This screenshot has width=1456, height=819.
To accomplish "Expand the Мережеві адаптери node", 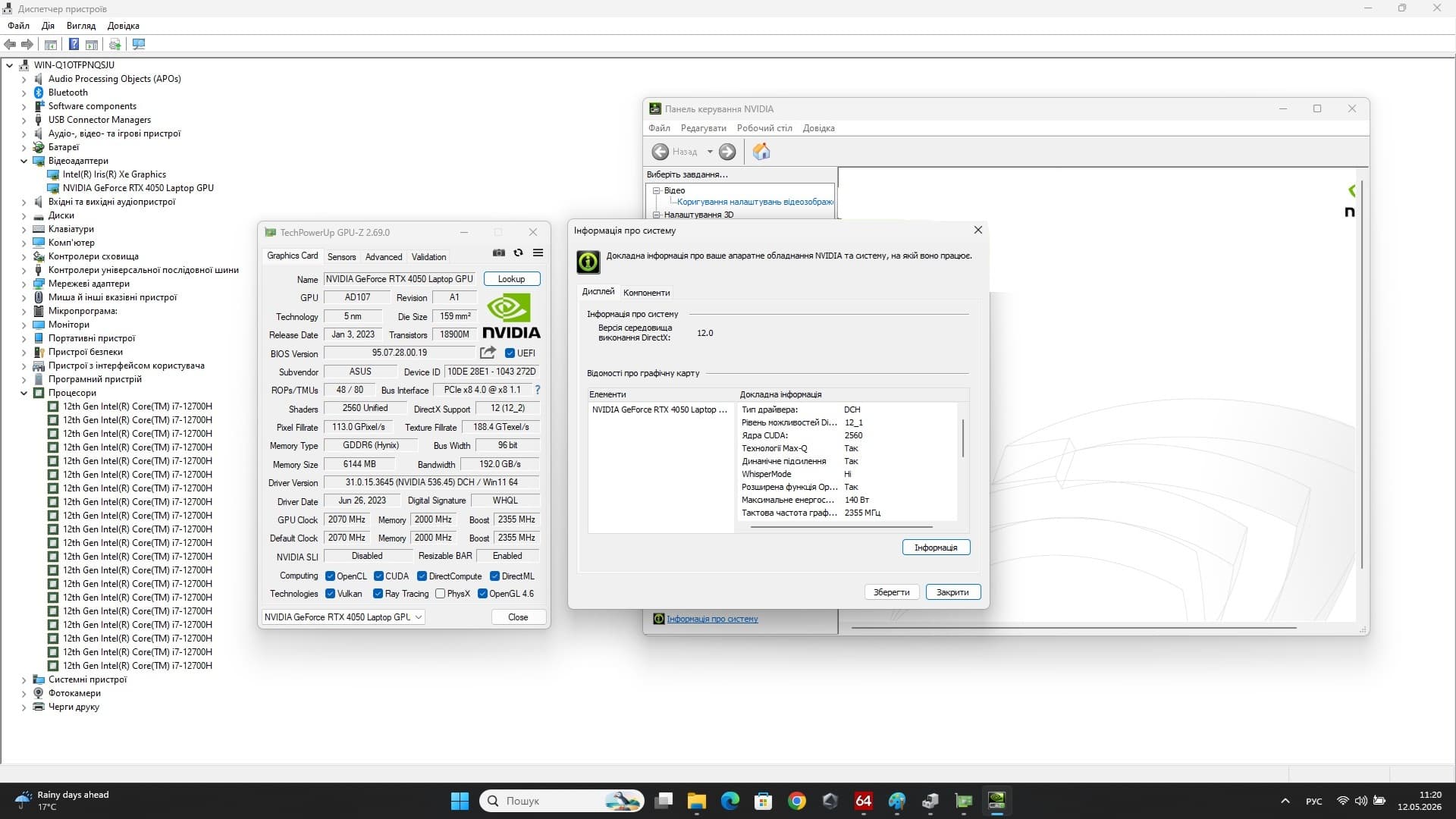I will tap(24, 284).
